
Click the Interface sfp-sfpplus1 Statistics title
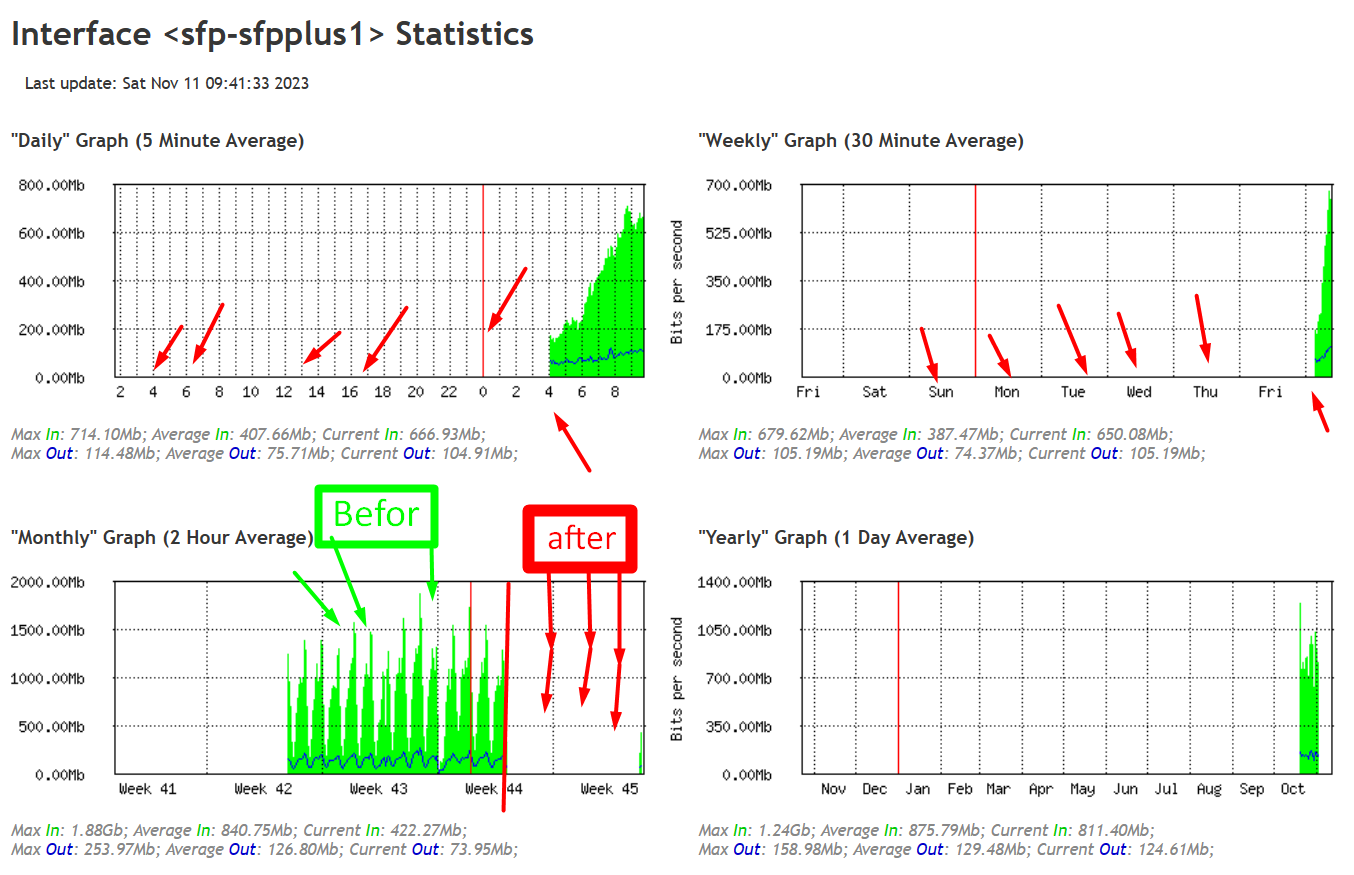(x=270, y=33)
